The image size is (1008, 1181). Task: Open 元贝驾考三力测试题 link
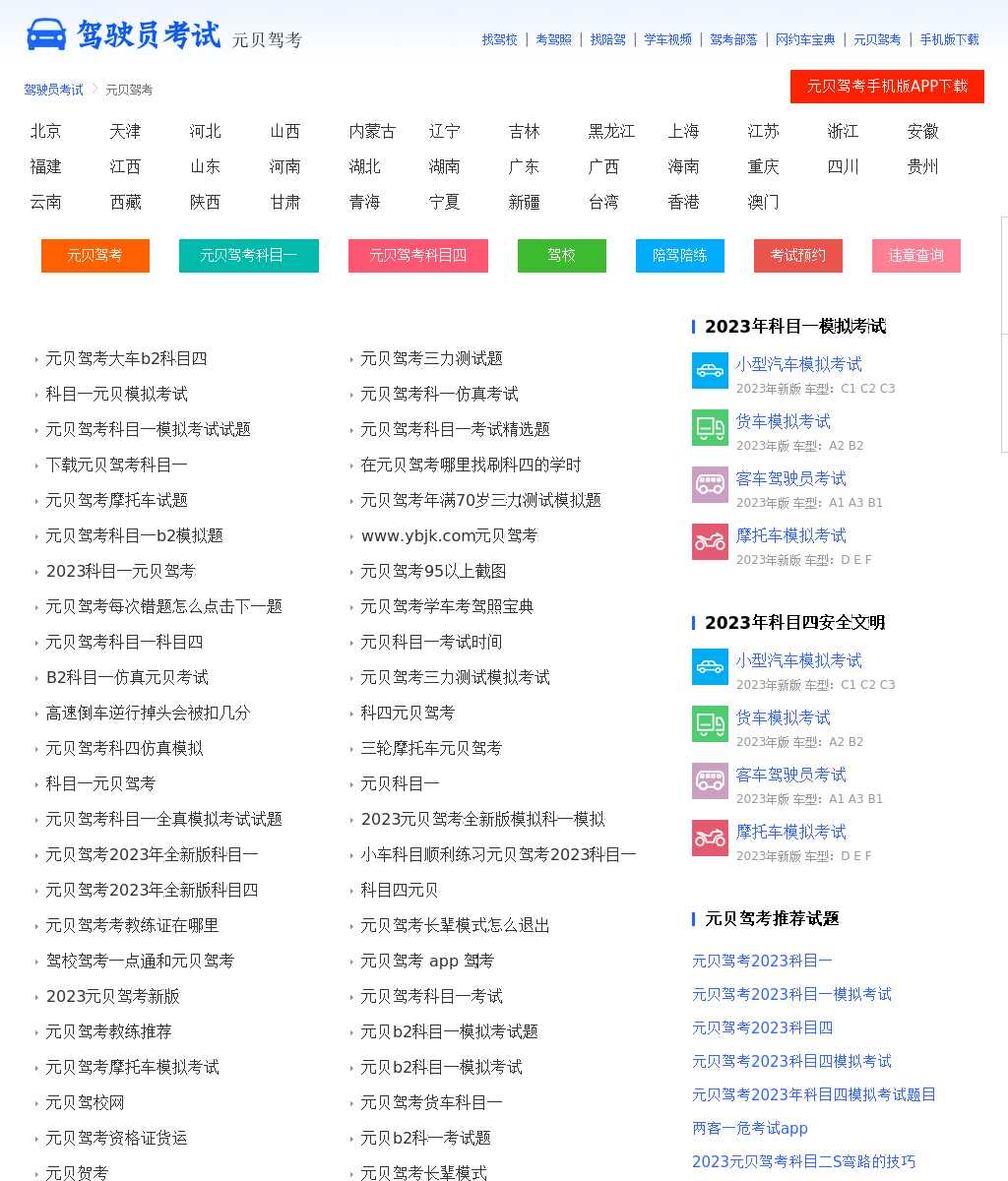(431, 358)
